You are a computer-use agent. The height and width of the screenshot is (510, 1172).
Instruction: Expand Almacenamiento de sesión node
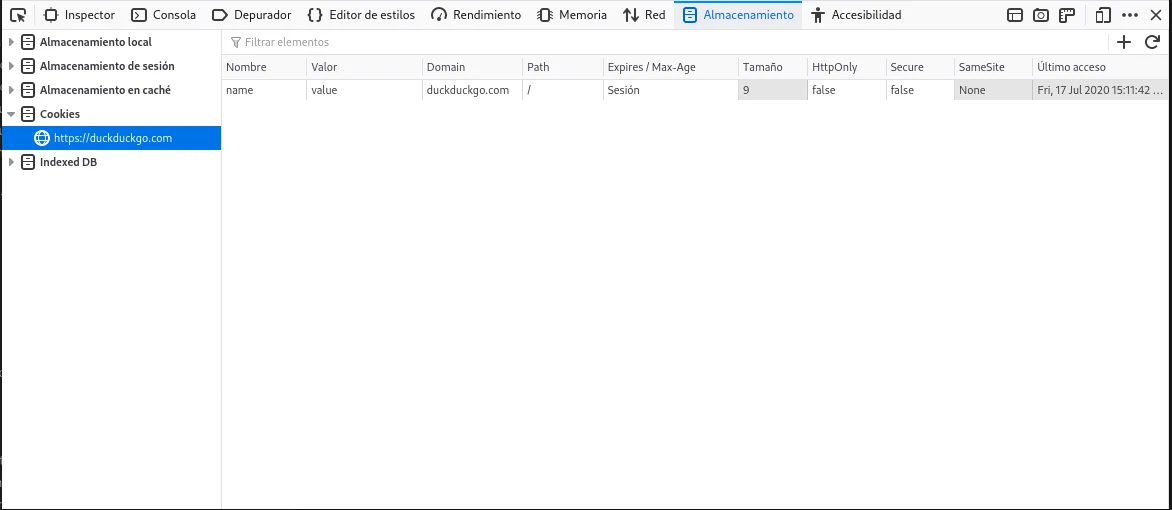tap(11, 66)
